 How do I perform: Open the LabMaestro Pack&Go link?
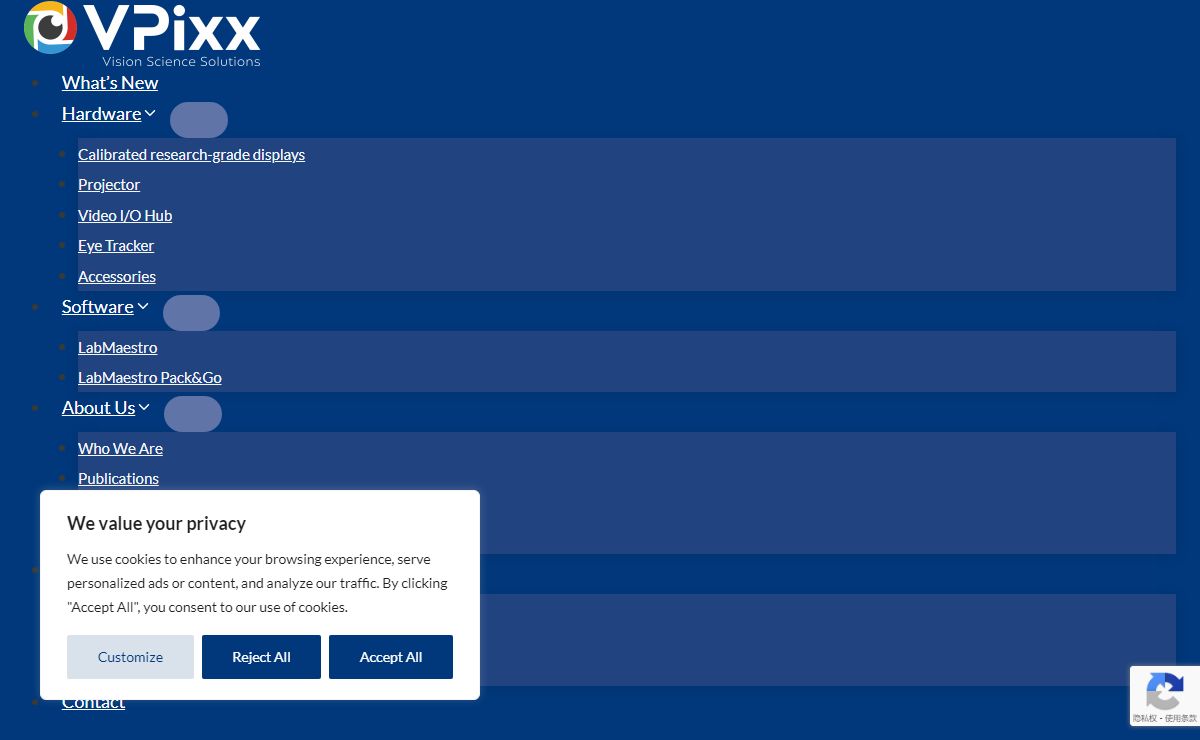point(150,378)
